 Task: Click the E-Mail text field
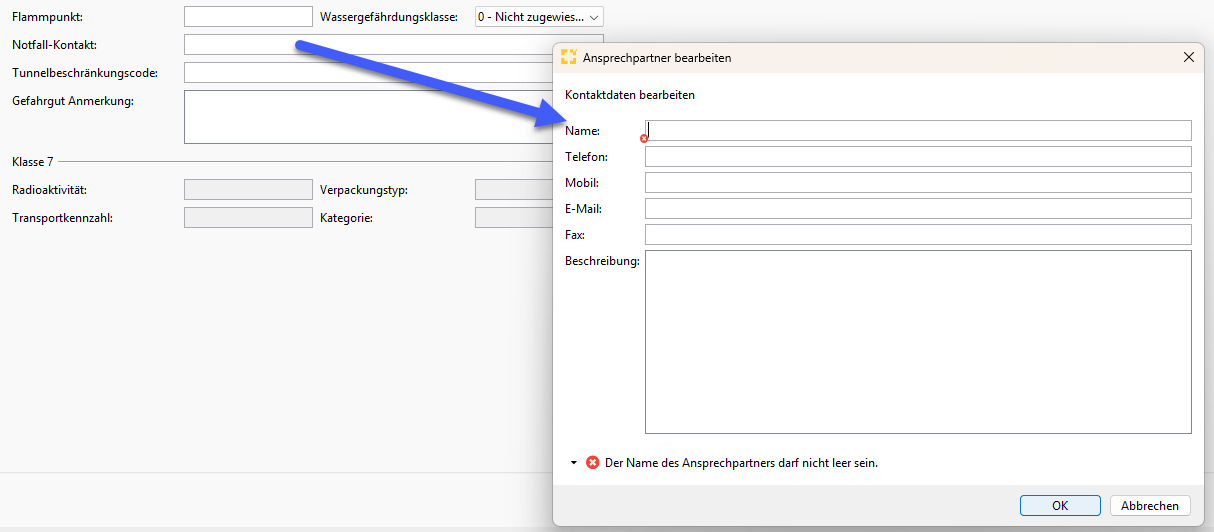918,209
